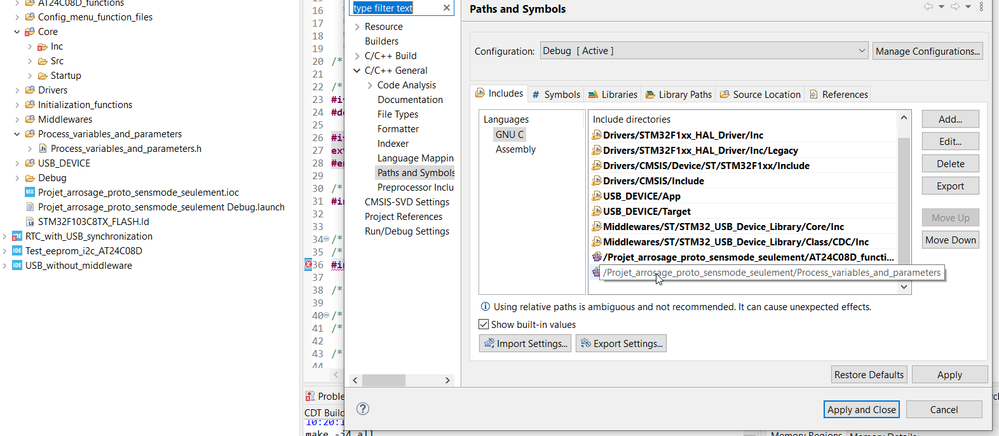Click the icon of Drivers/CMSIS/Include entry

(x=597, y=181)
